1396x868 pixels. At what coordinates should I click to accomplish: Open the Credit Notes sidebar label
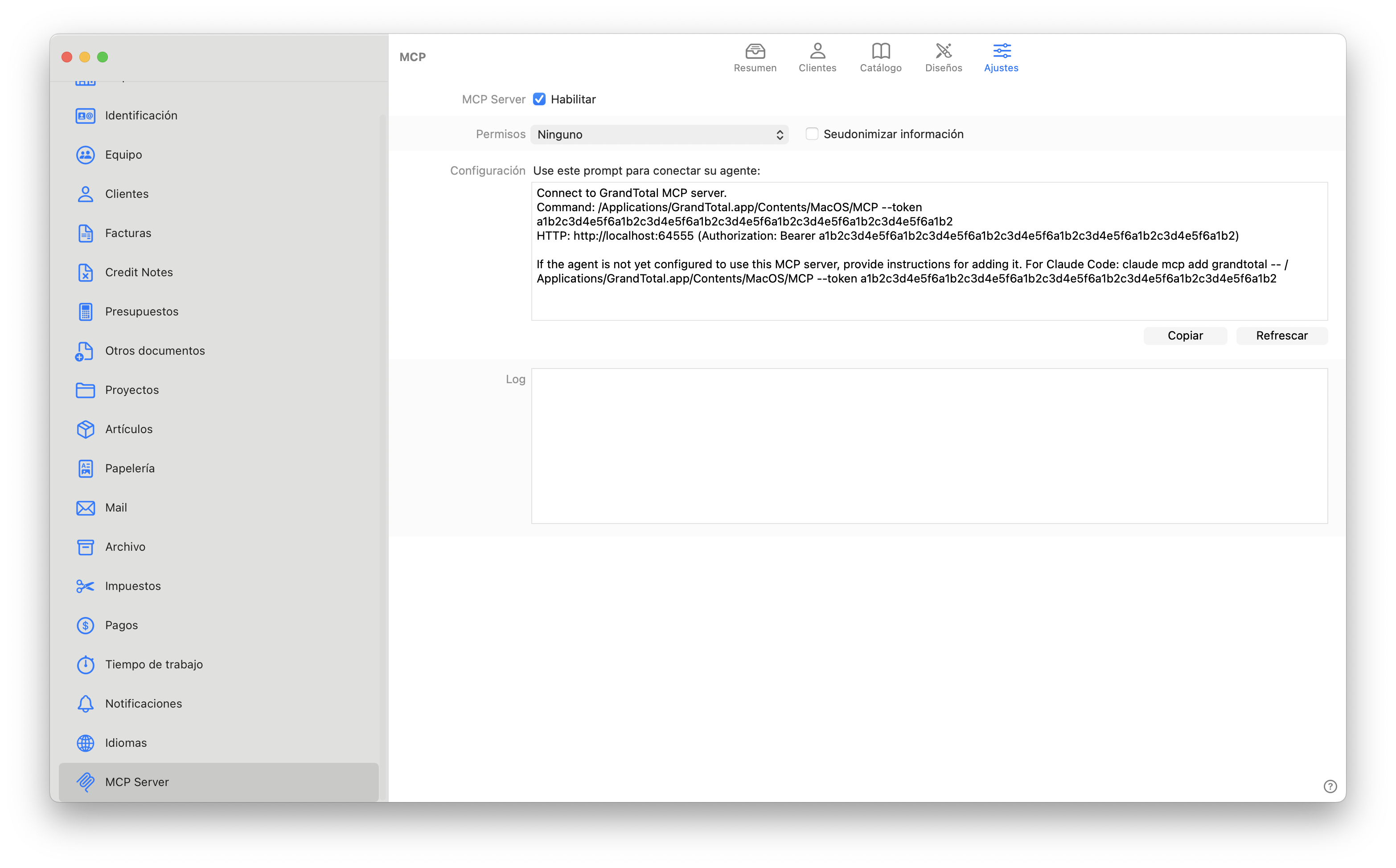pyautogui.click(x=139, y=273)
